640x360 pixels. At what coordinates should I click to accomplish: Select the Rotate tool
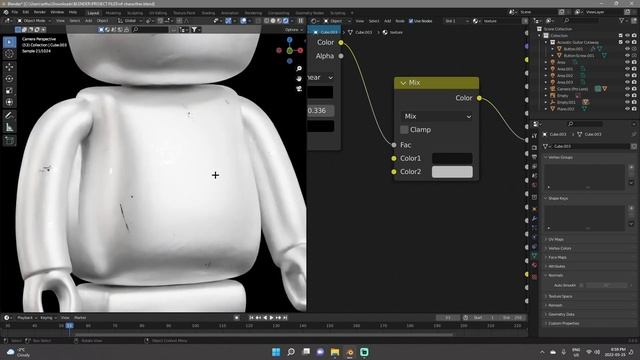click(x=9, y=78)
